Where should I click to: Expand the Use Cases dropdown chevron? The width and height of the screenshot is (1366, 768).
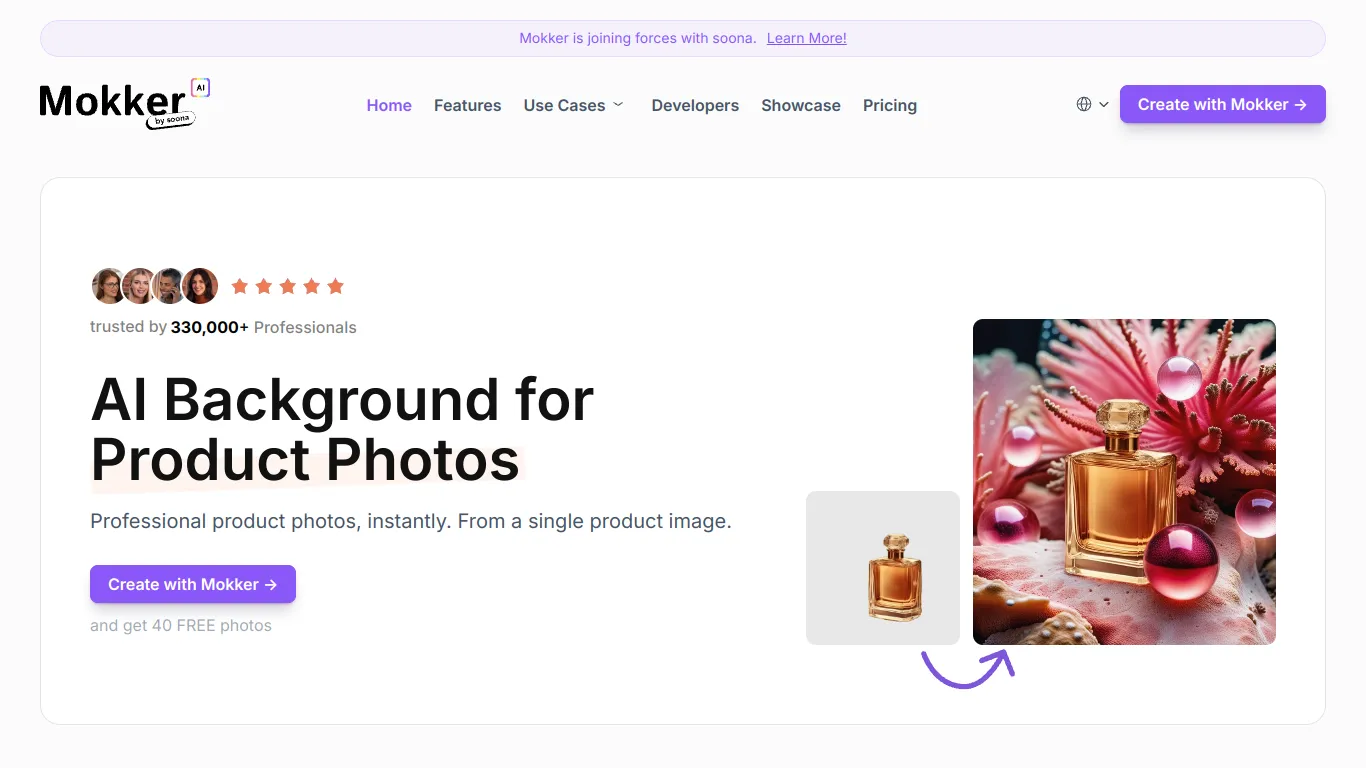coord(618,104)
